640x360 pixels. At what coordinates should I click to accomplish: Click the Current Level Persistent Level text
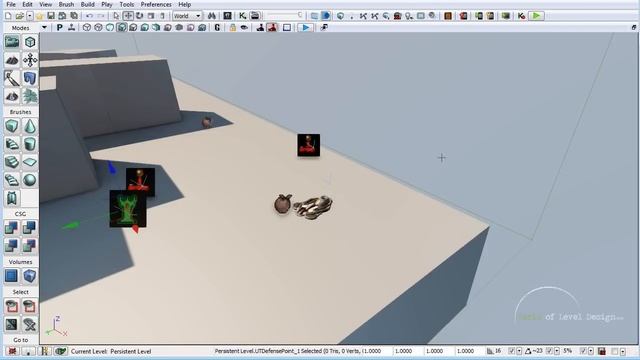coord(111,351)
